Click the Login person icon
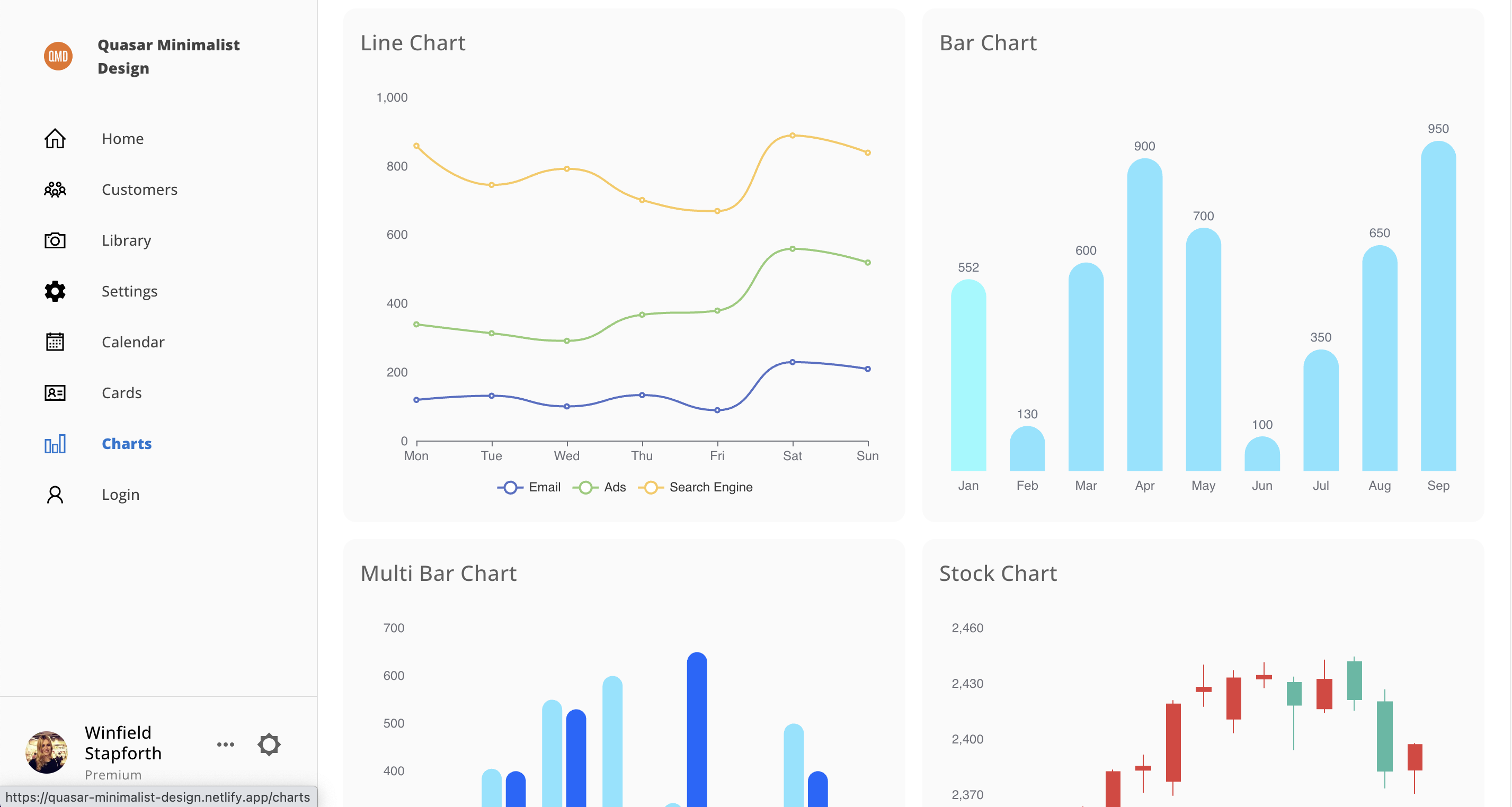 [55, 495]
